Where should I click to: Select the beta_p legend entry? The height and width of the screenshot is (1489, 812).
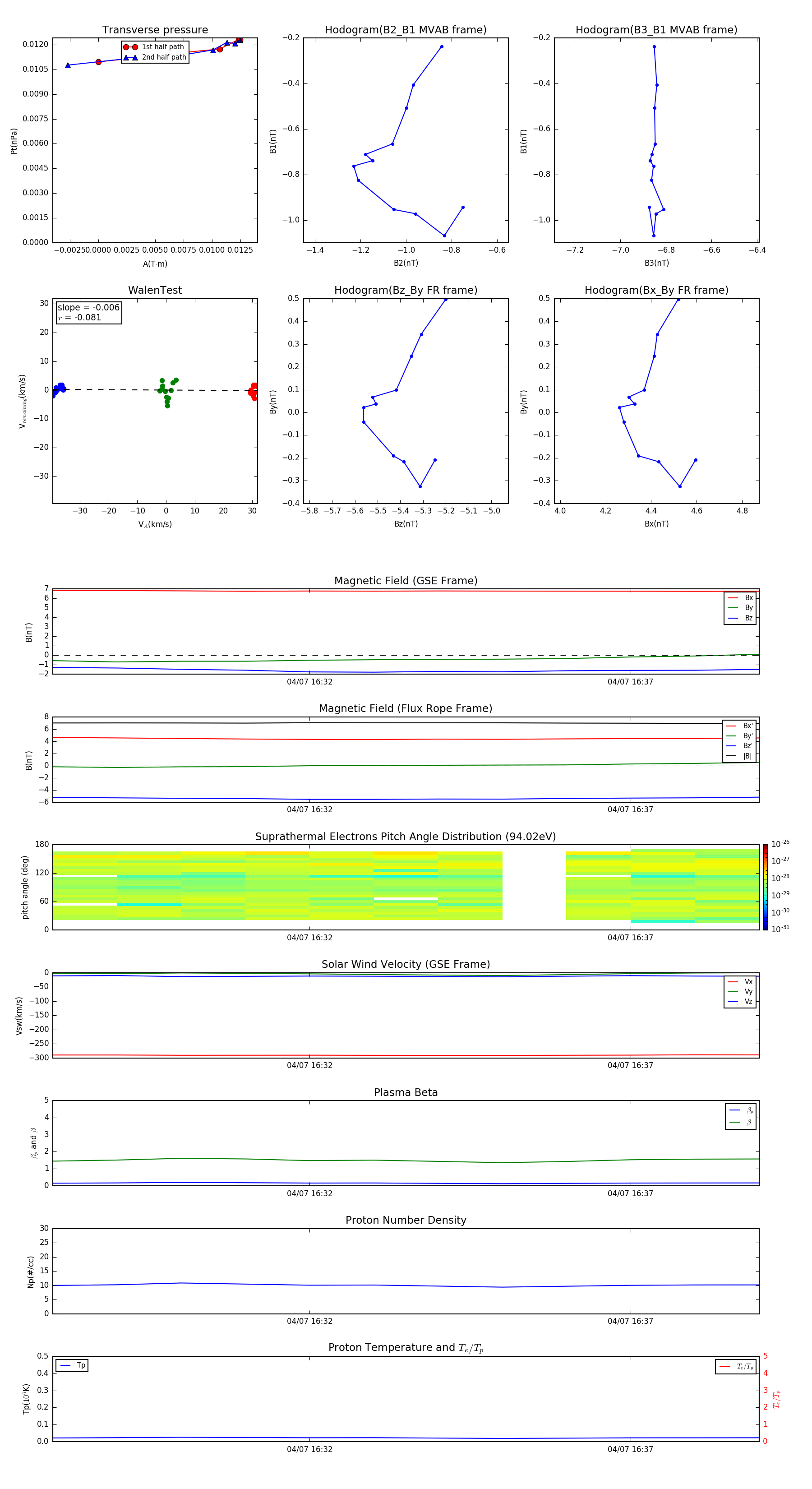coord(741,1110)
